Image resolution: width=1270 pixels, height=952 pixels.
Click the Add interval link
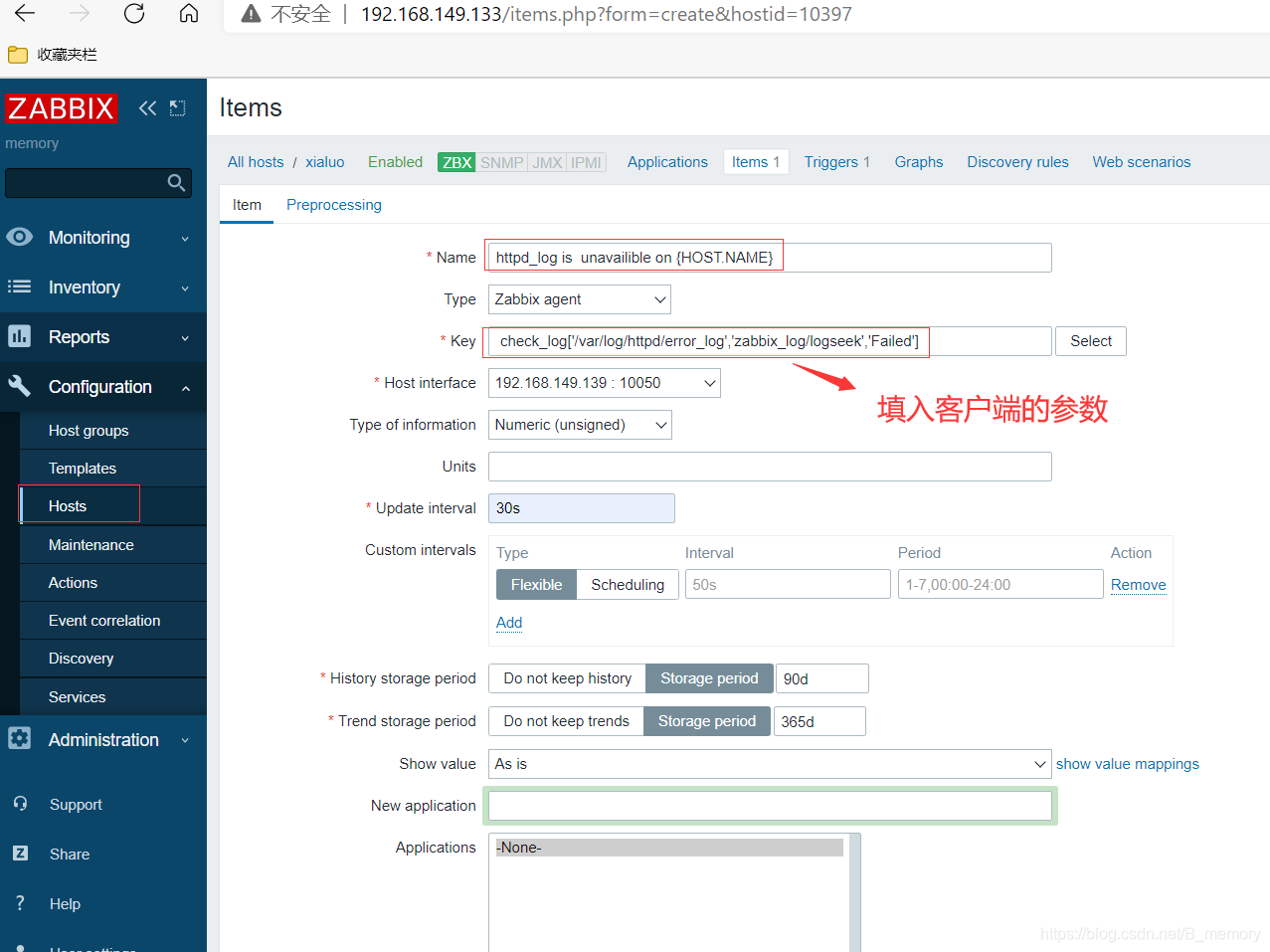tap(509, 623)
